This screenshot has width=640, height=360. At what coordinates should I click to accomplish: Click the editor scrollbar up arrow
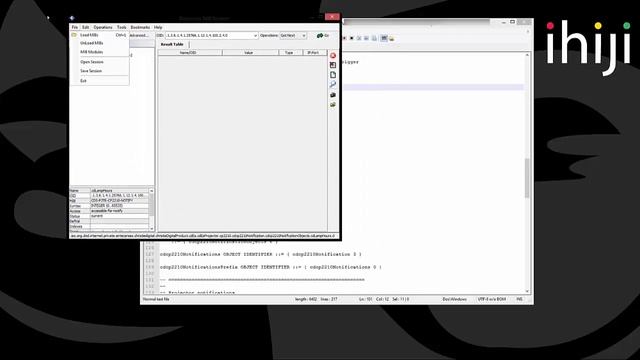[527, 55]
